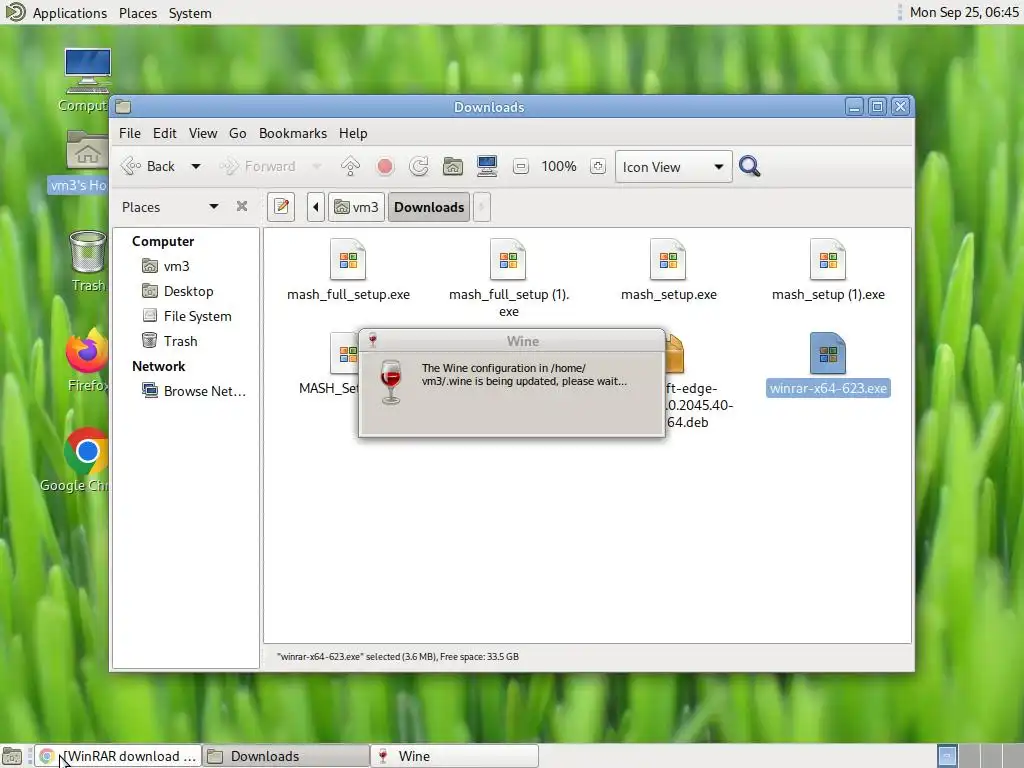
Task: Close the Places side pane
Action: tap(242, 206)
